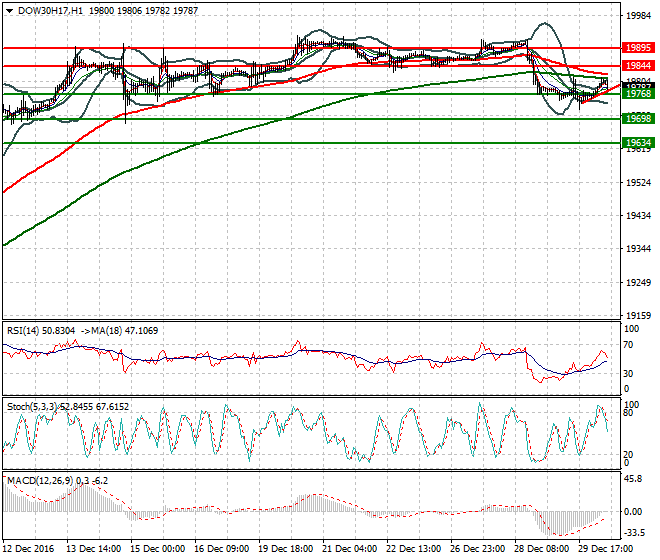Click the 22 Dec 13:00 time label
This screenshot has height=560, width=660.
tap(413, 549)
